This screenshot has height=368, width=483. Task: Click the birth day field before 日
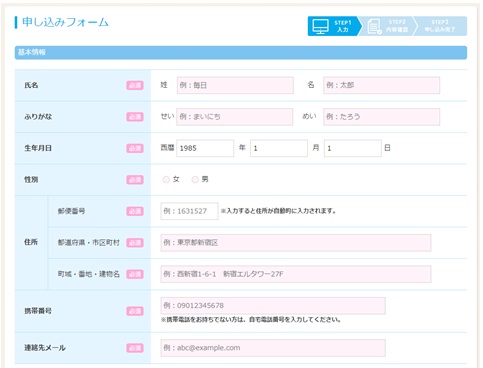click(x=353, y=148)
